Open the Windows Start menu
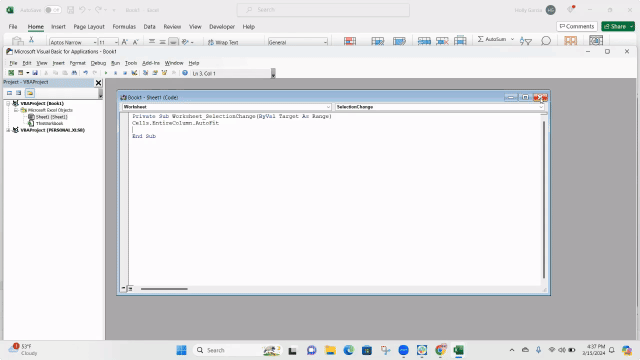 point(181,350)
